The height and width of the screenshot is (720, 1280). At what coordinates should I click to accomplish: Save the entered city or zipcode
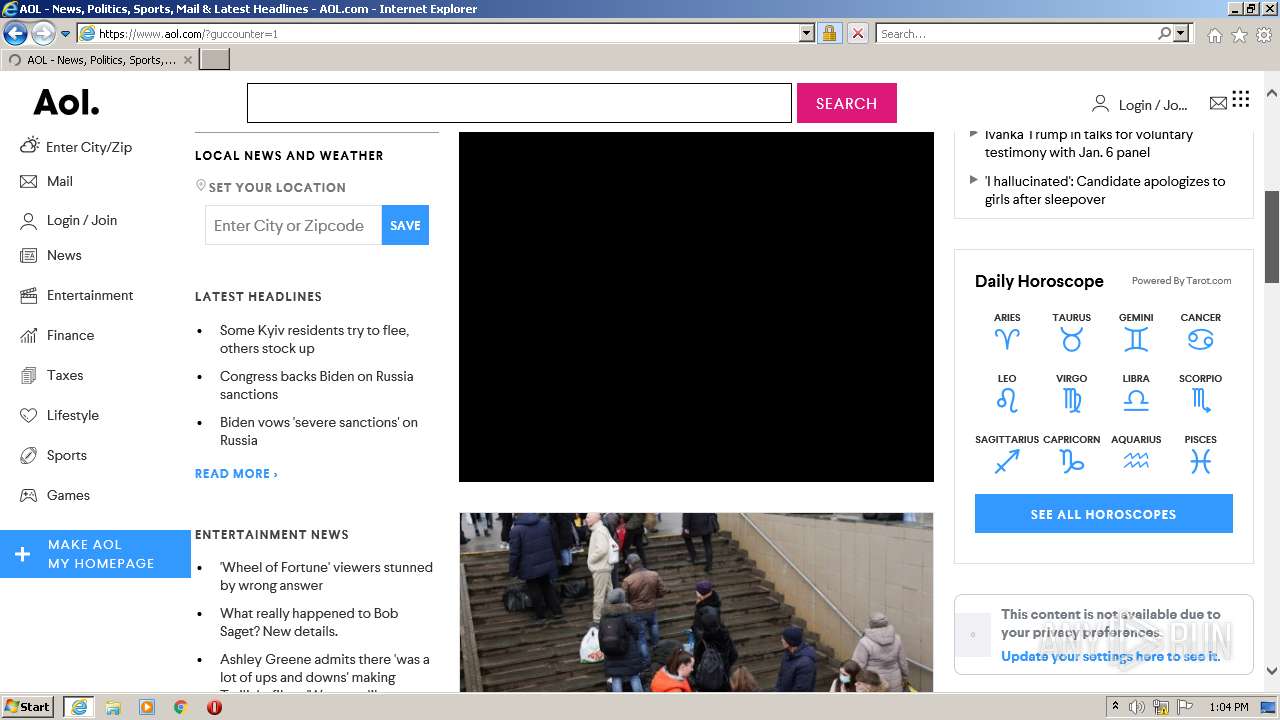point(405,225)
